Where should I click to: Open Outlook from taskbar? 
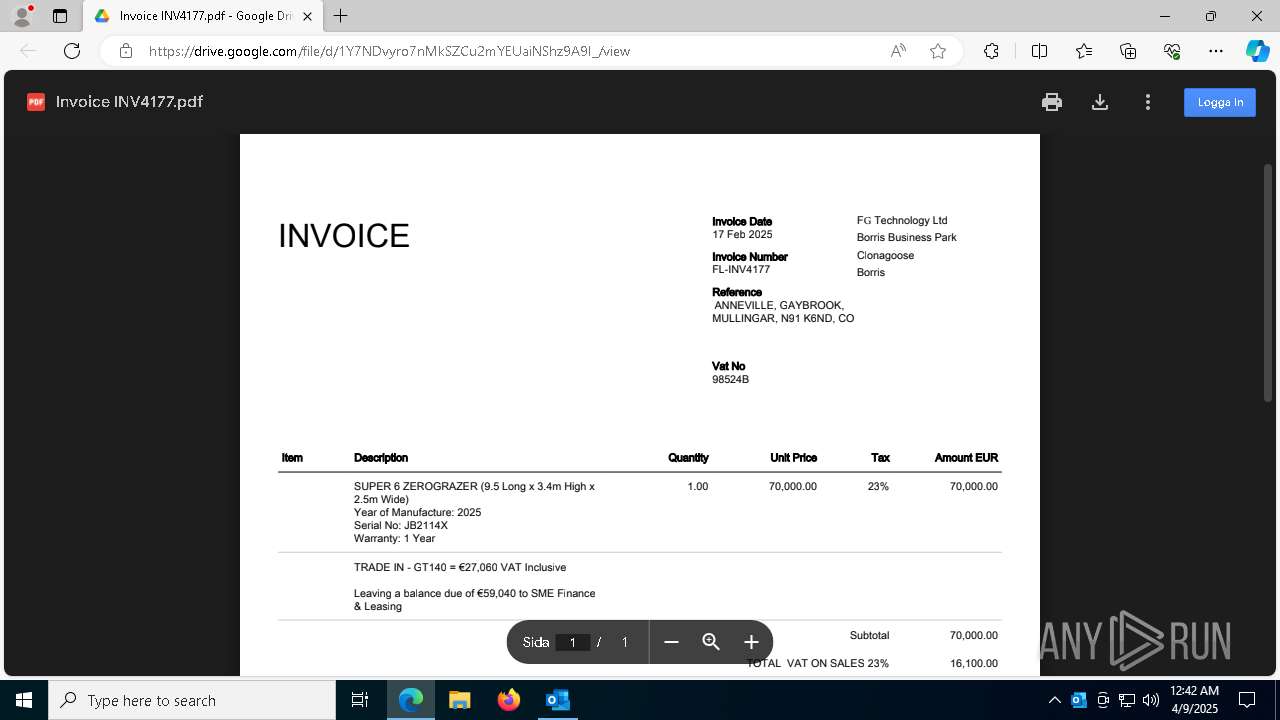click(x=557, y=700)
